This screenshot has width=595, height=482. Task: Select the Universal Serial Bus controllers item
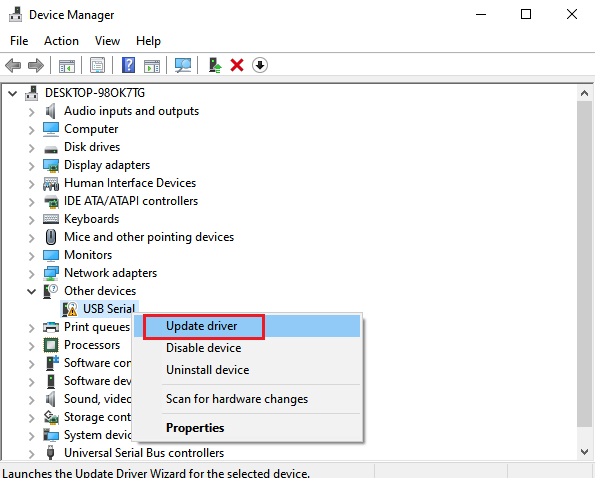click(144, 453)
